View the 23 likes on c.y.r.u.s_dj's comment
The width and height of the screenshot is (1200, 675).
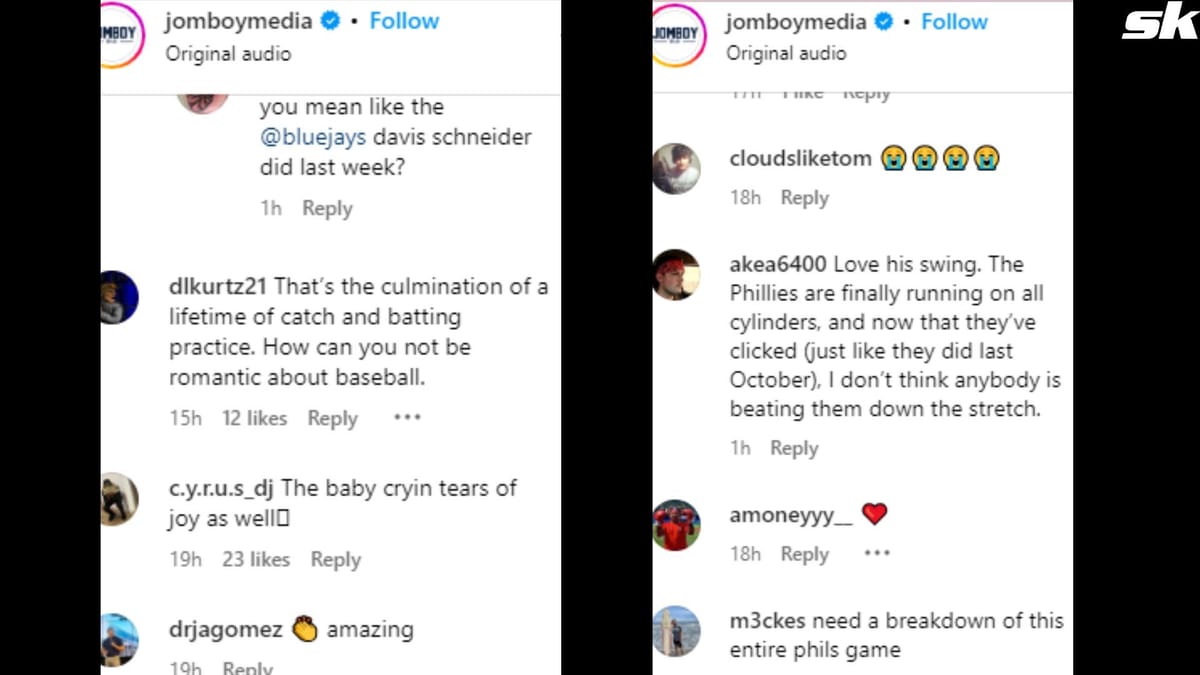coord(256,559)
